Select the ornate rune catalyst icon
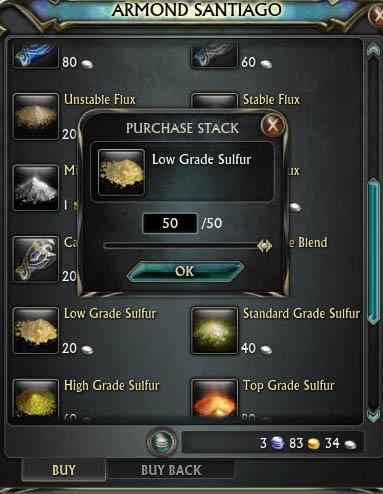 [x=36, y=259]
